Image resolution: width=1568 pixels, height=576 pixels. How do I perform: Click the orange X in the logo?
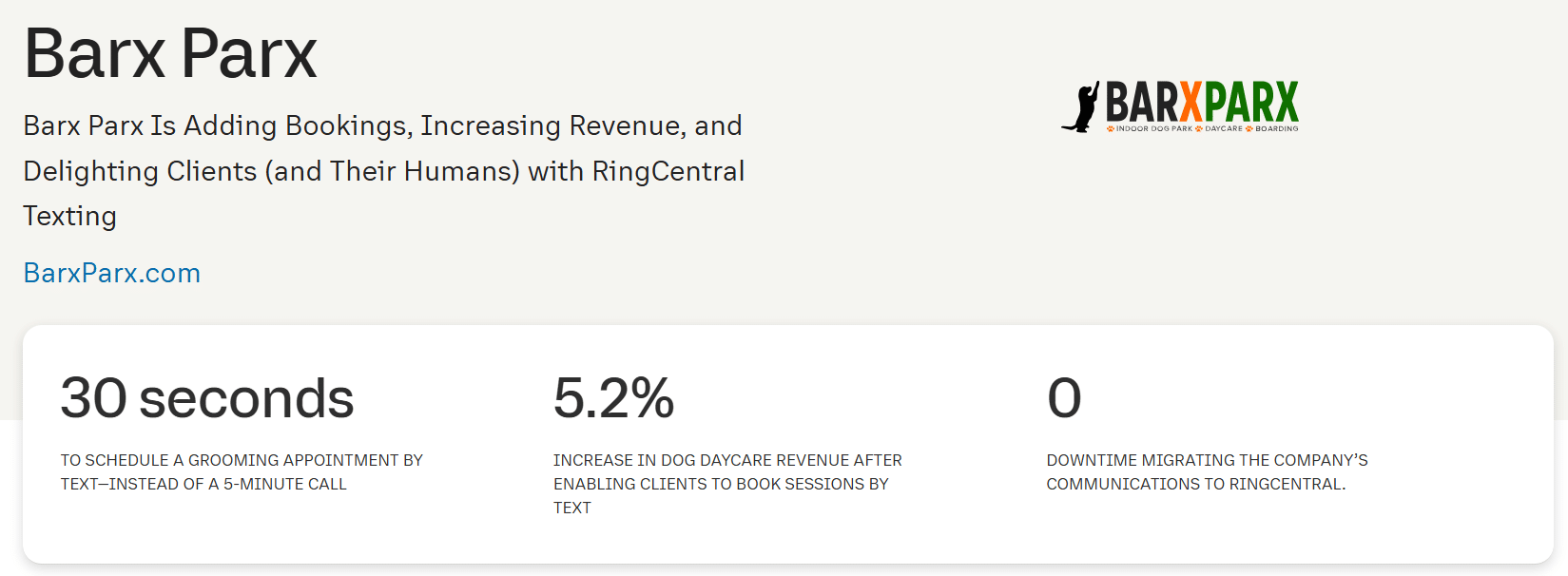[1190, 102]
